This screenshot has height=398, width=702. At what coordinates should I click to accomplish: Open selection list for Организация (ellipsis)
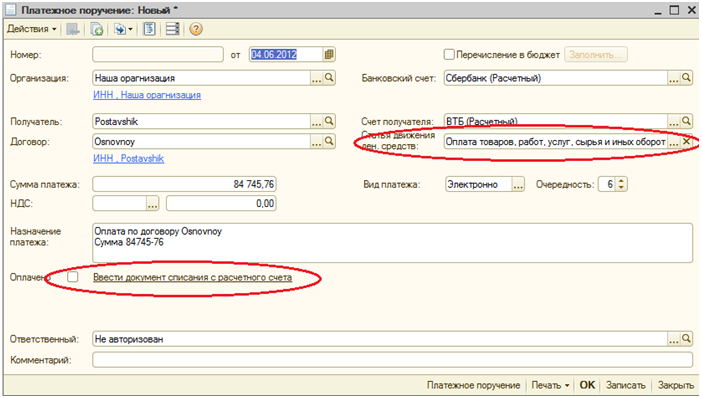point(317,78)
